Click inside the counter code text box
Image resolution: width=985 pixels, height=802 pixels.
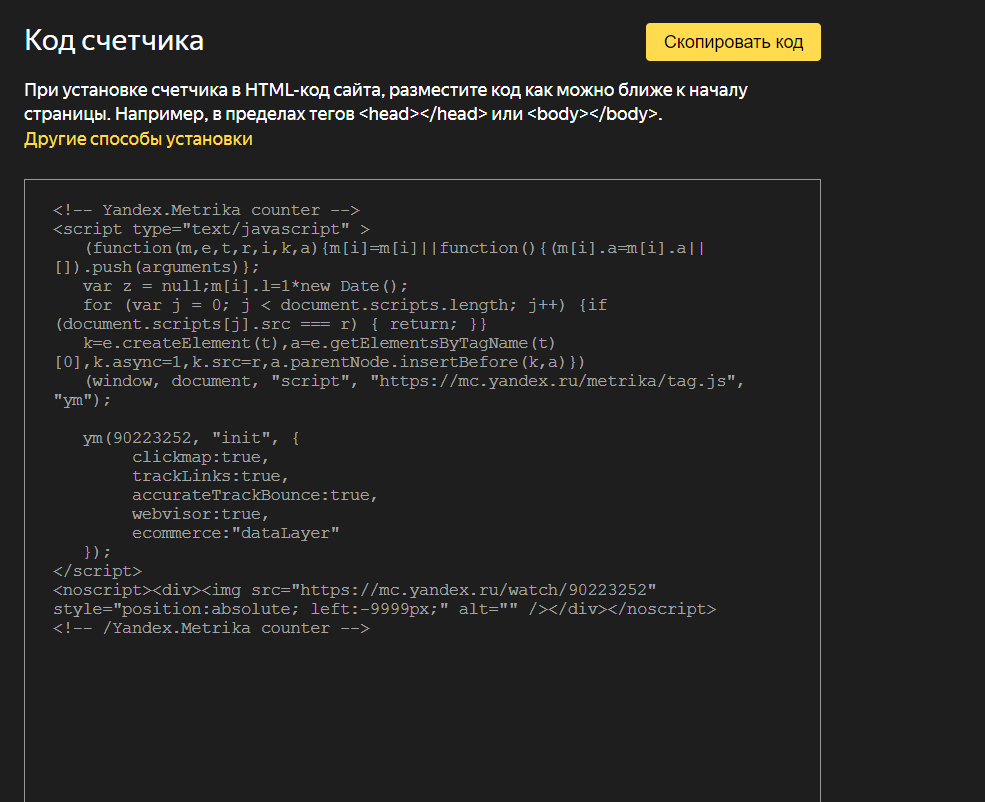point(422,490)
